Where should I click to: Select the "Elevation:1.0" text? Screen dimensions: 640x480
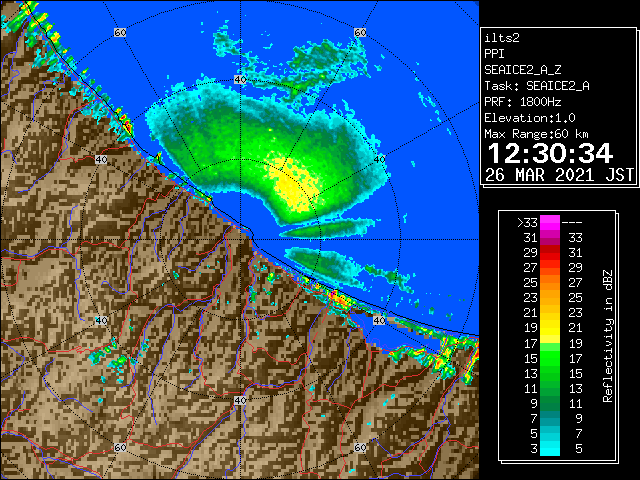(530, 118)
